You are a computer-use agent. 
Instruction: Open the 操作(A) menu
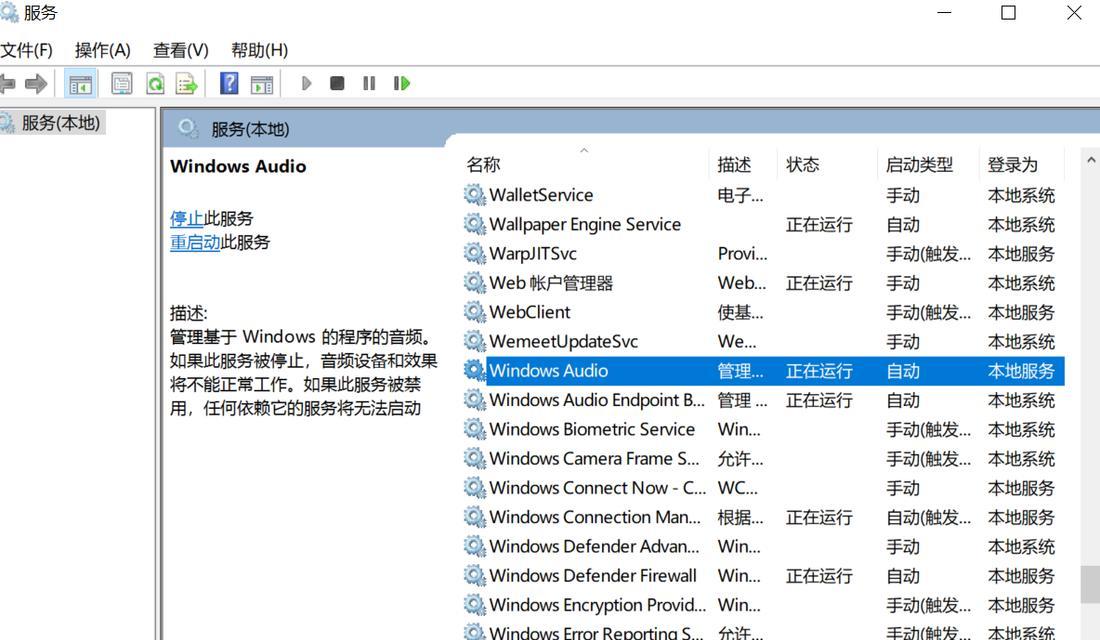[x=102, y=51]
